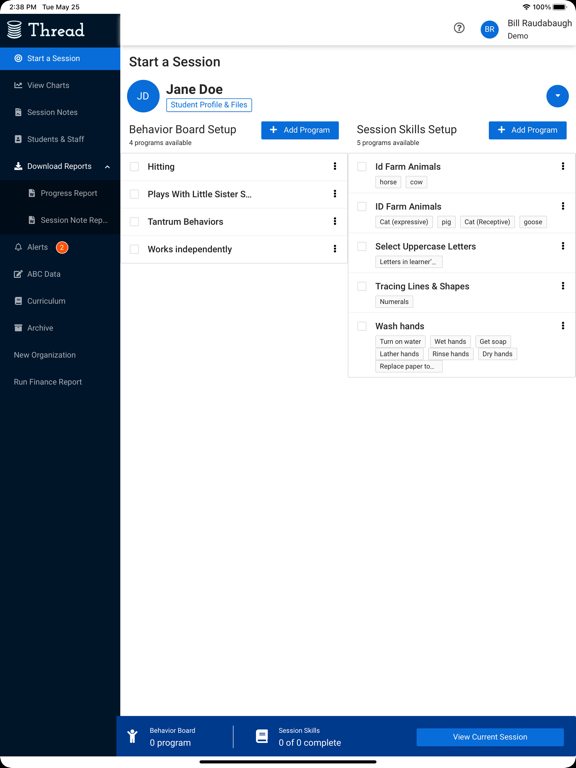Image resolution: width=576 pixels, height=768 pixels.
Task: Select the Rinse hands step tag
Action: [451, 354]
